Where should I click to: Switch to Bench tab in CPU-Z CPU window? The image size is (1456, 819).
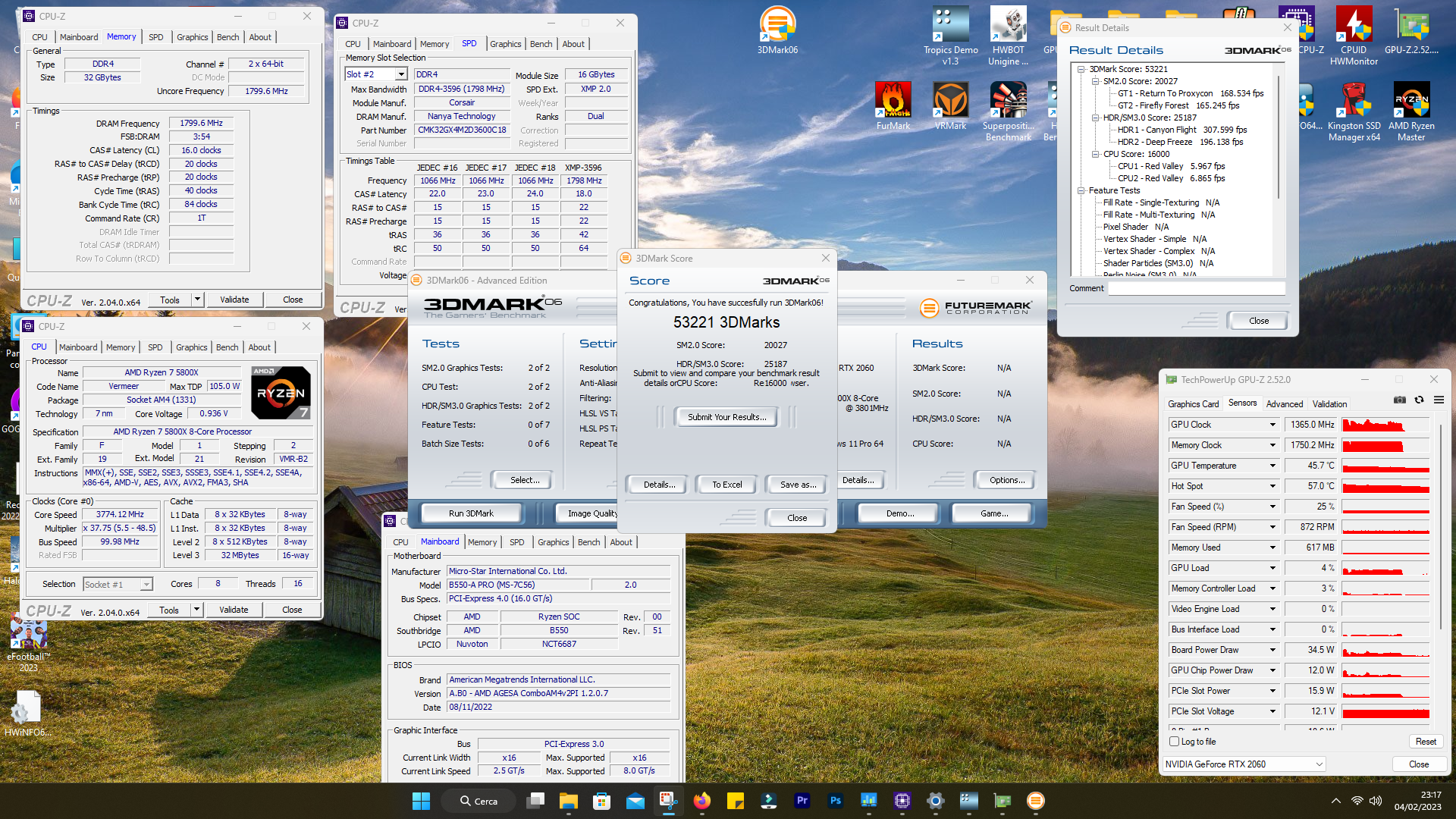click(227, 347)
